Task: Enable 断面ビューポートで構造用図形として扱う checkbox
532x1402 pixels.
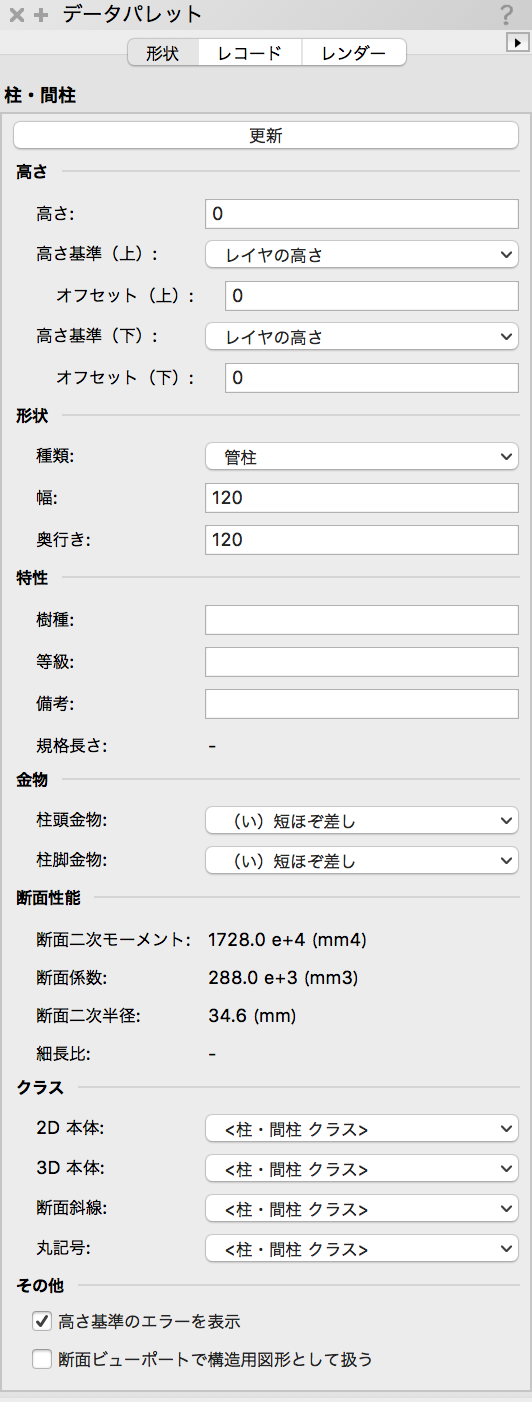Action: point(42,1359)
